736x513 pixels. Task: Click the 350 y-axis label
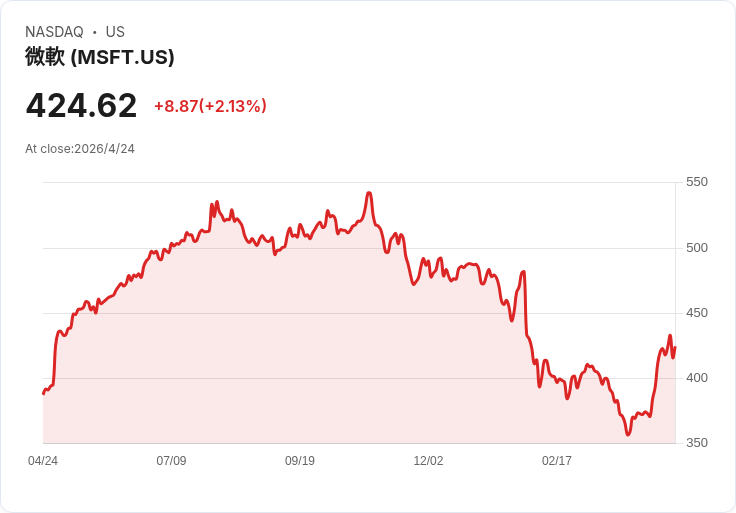point(697,443)
